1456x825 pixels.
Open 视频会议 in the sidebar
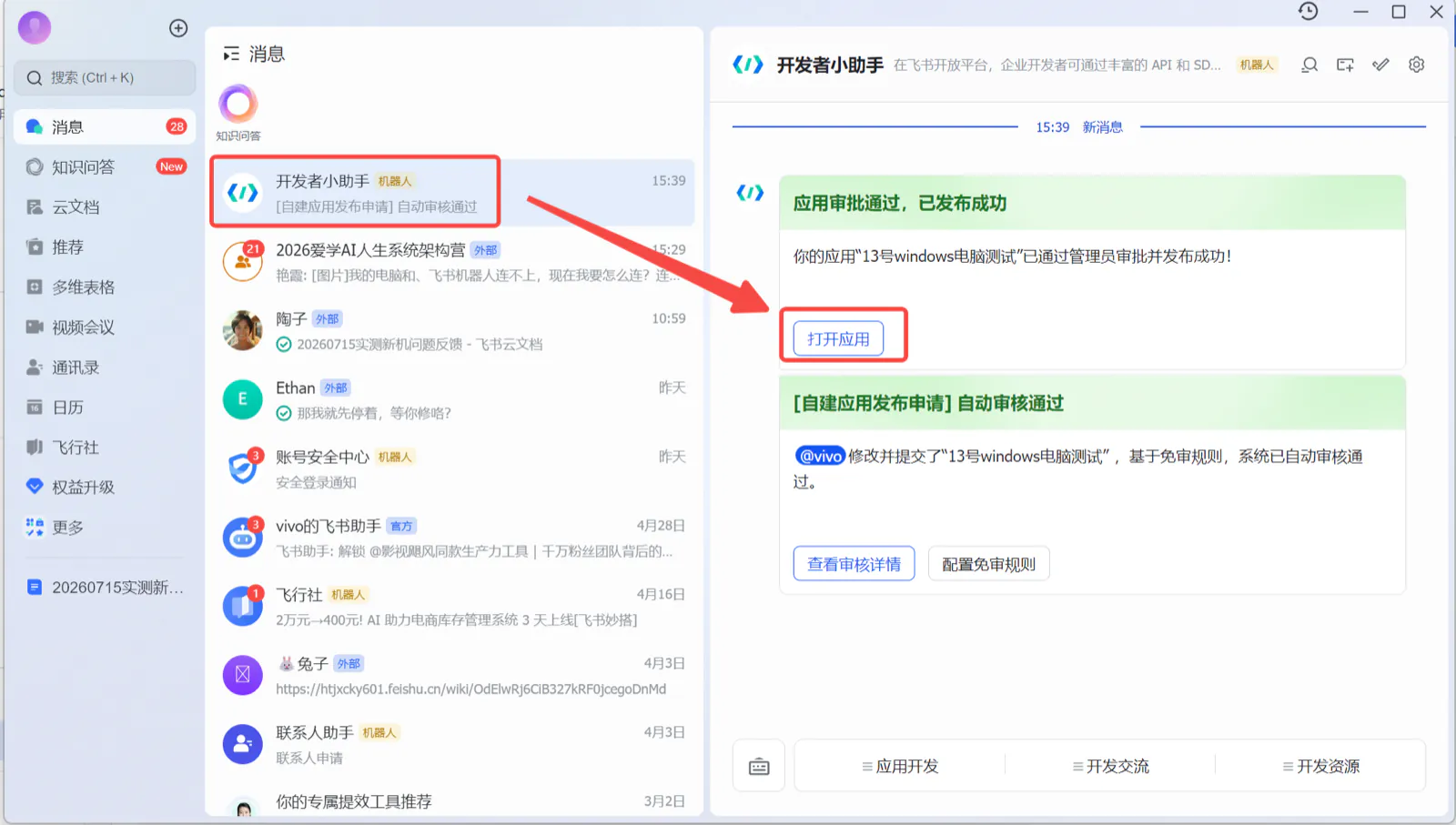[105, 327]
